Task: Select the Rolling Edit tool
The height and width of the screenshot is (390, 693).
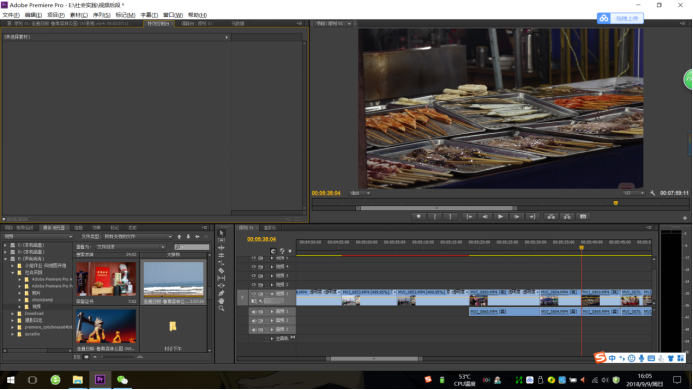Action: pyautogui.click(x=221, y=256)
